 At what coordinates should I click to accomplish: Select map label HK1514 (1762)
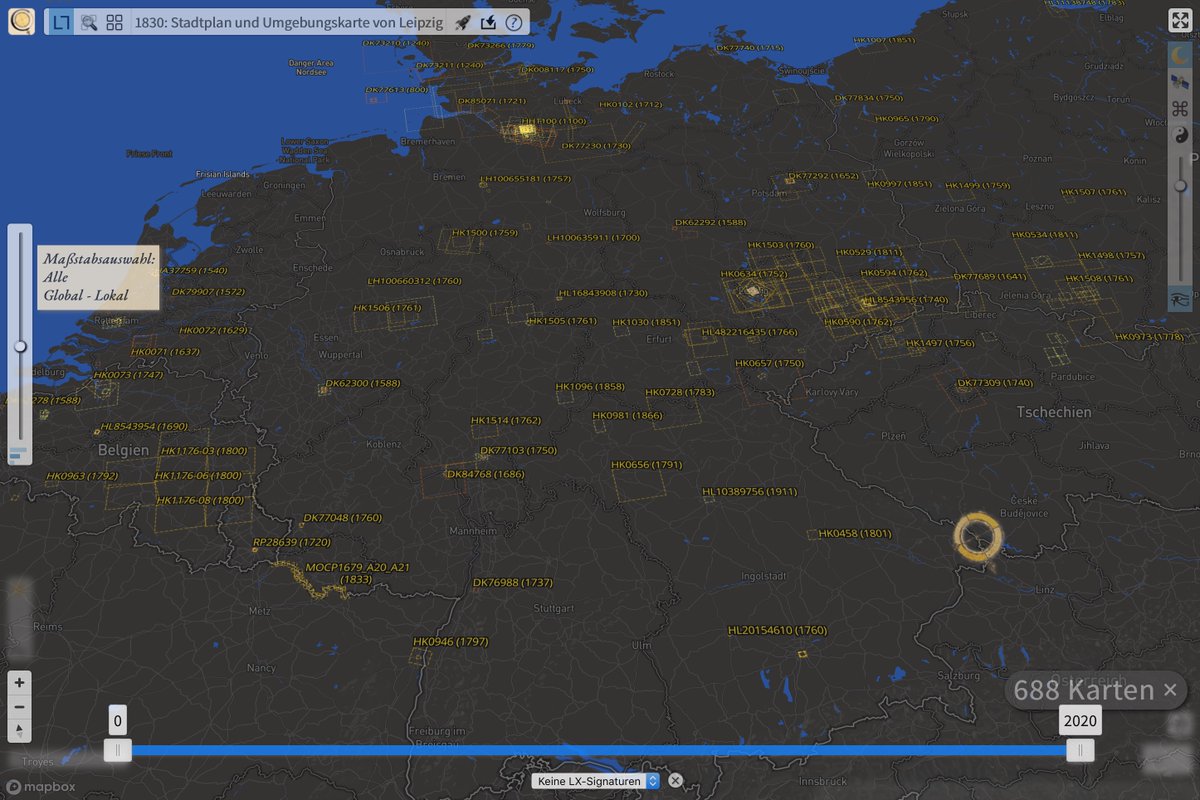[505, 421]
